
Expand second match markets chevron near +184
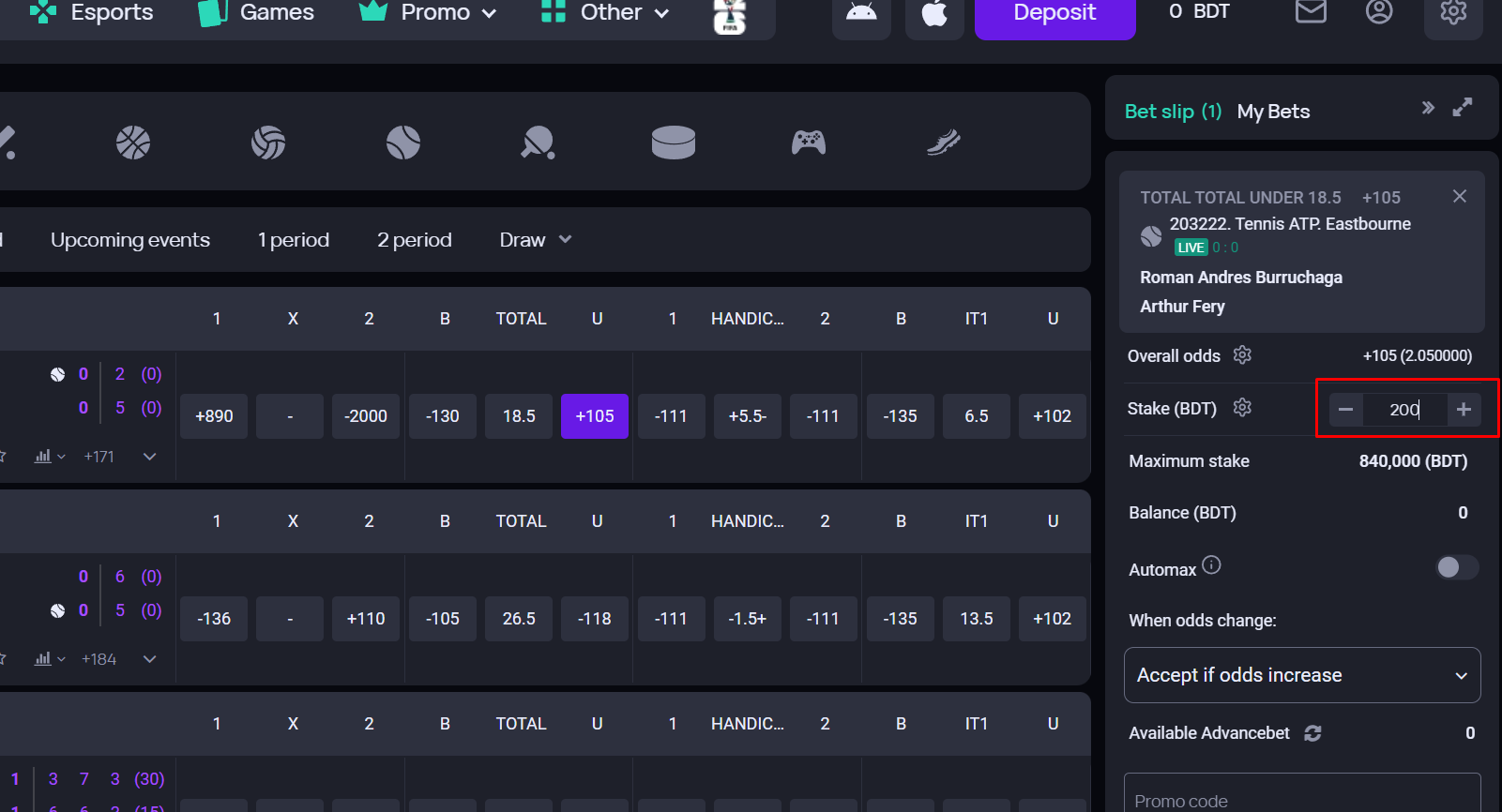(149, 659)
